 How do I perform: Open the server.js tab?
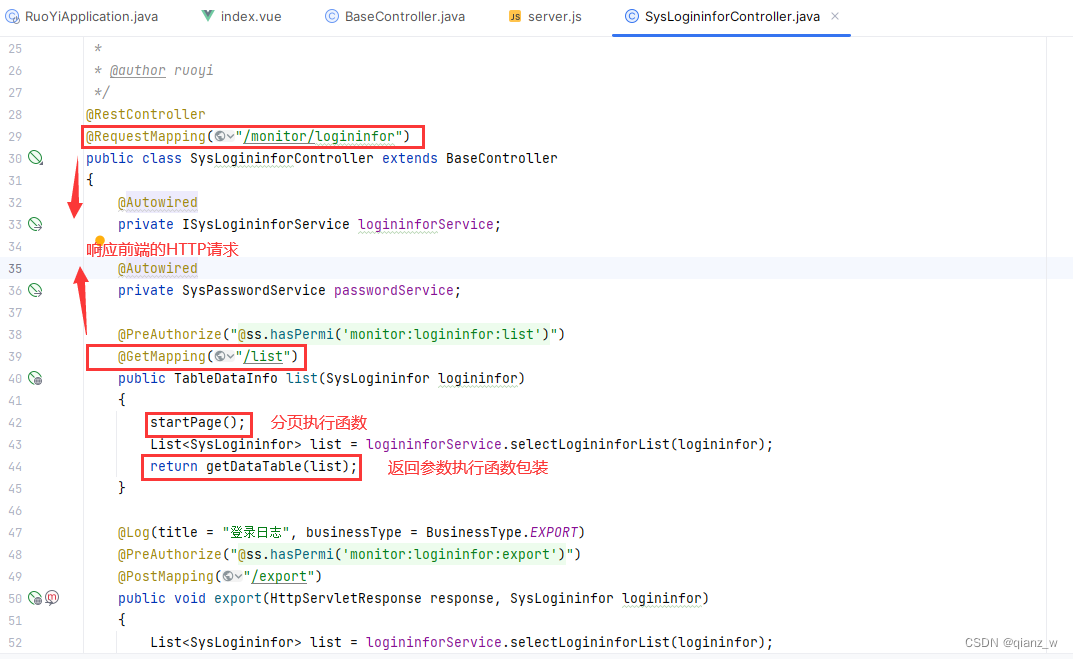[545, 16]
